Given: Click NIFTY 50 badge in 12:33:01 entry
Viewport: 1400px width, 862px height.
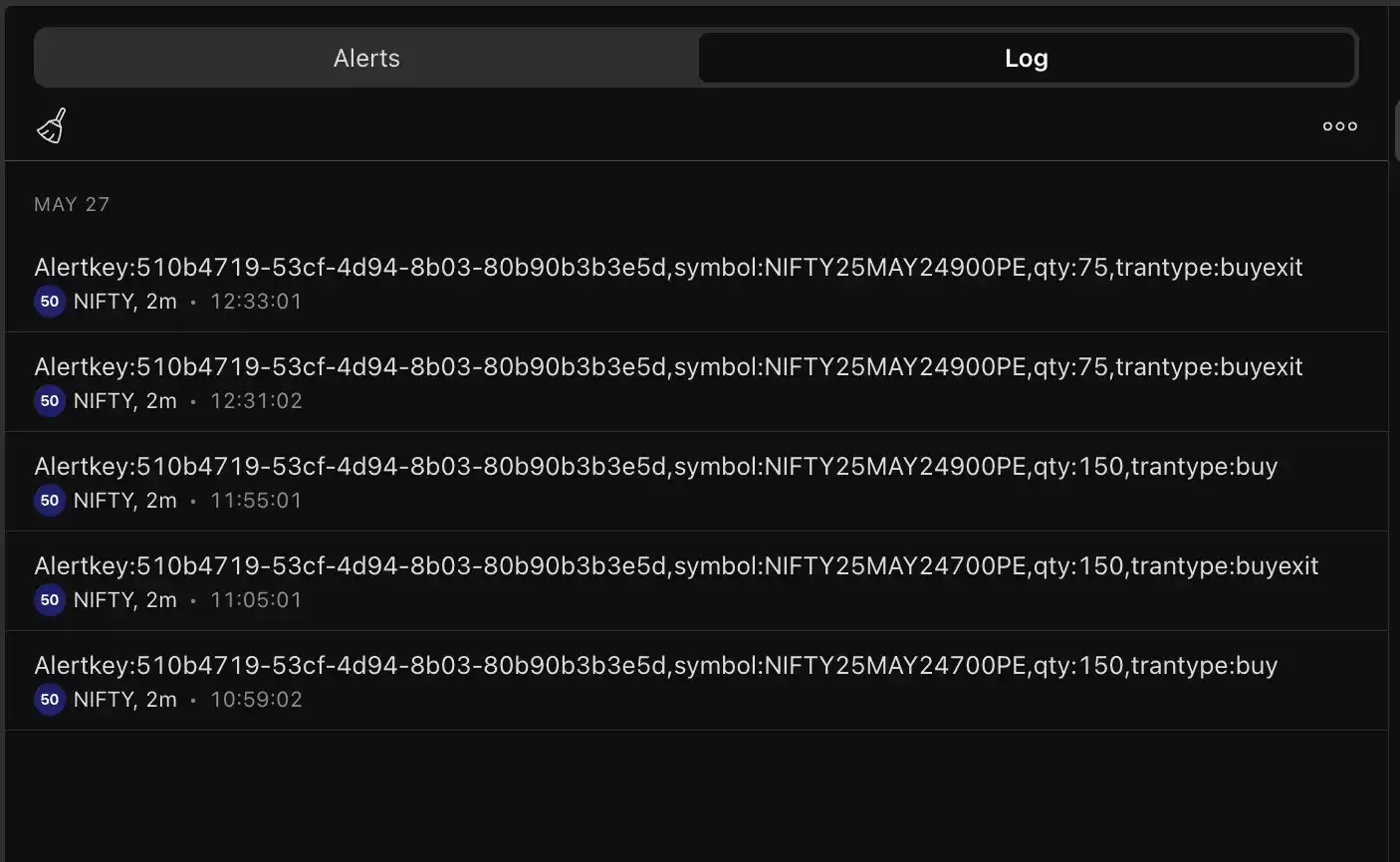Looking at the screenshot, I should pos(50,302).
